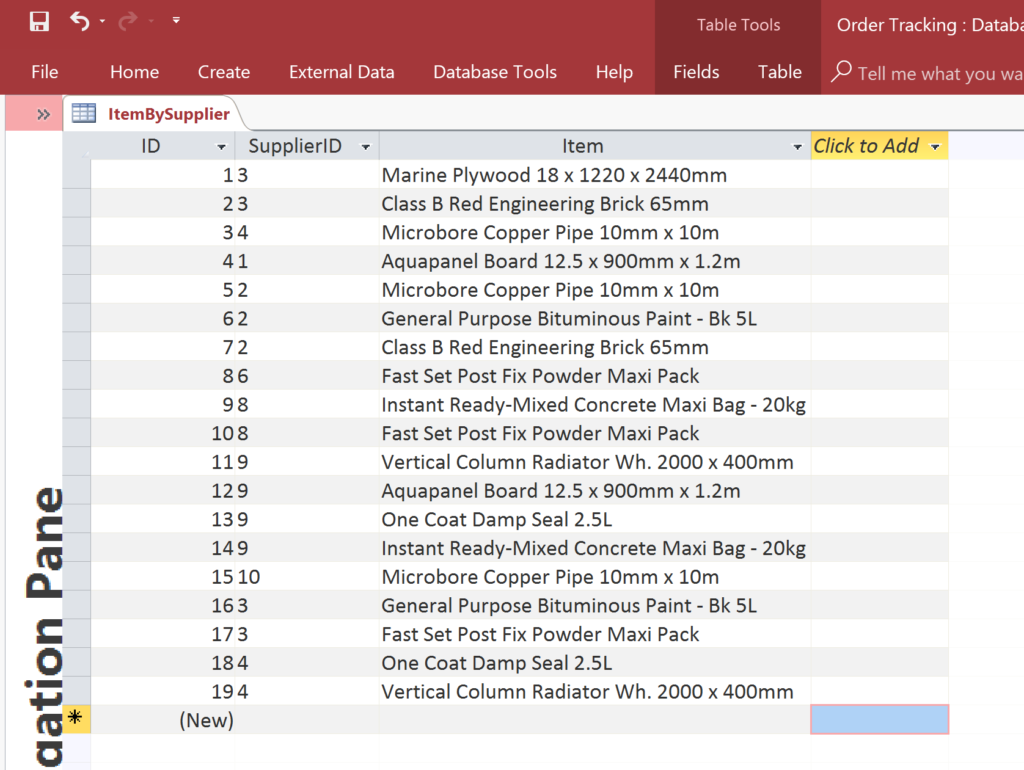1024x770 pixels.
Task: Click the Save icon in Quick Access Toolbar
Action: click(x=39, y=22)
